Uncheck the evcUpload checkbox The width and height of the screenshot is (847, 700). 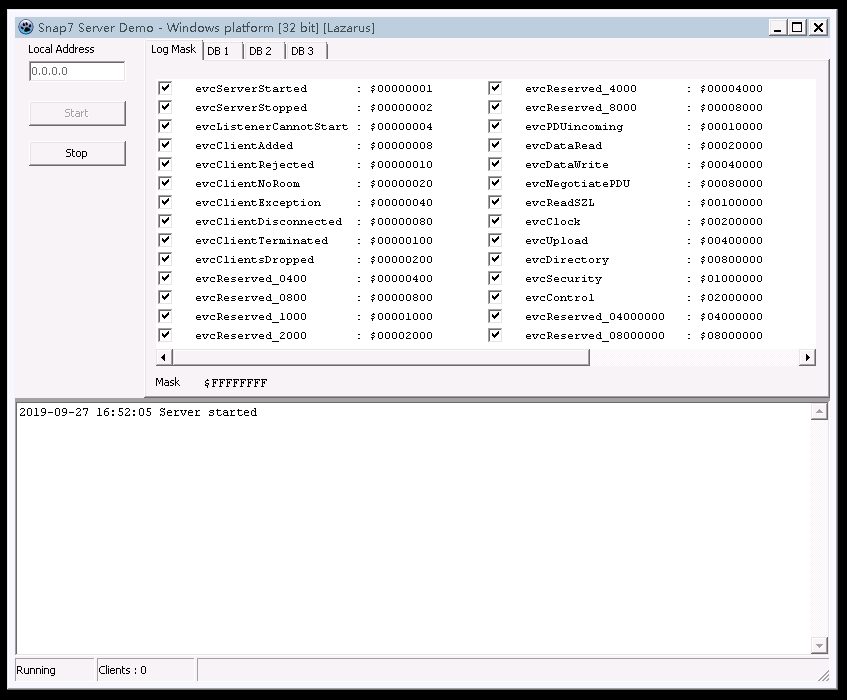495,240
